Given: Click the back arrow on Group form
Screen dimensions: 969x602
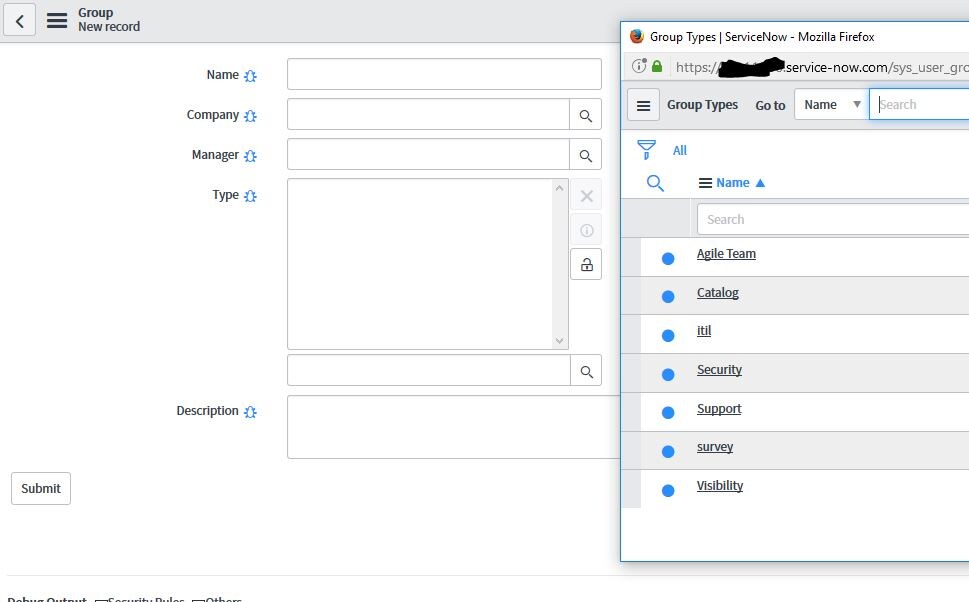Looking at the screenshot, I should click(x=20, y=20).
